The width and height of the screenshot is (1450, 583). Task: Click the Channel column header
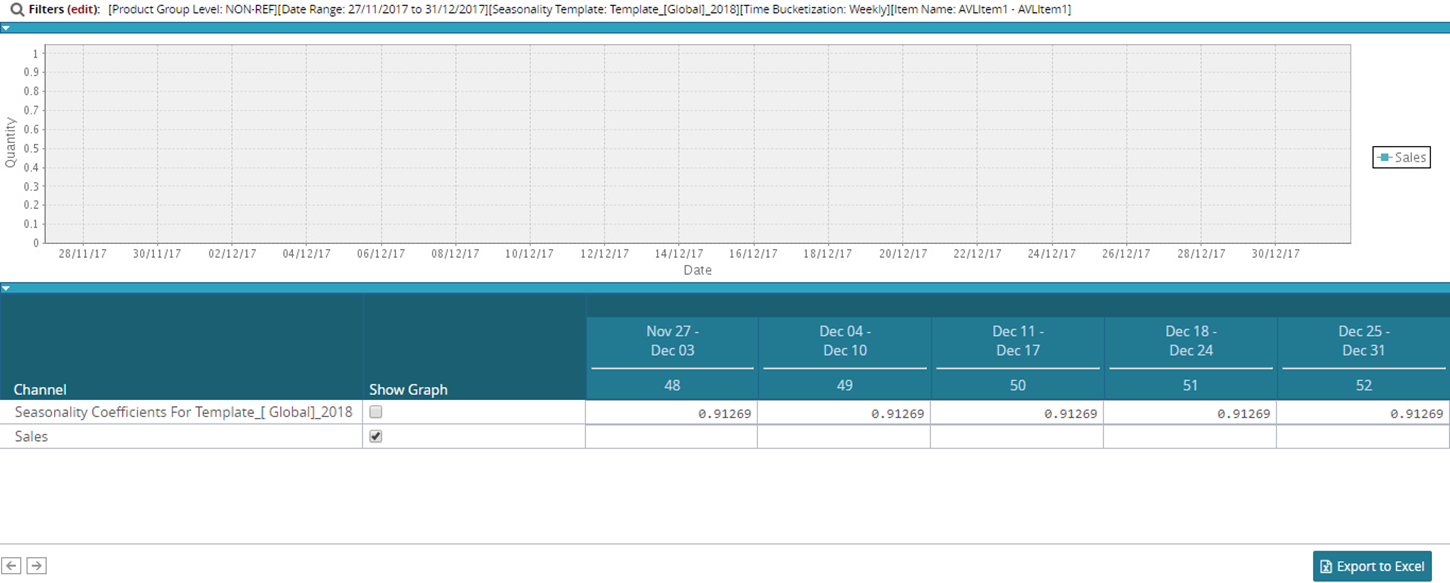tap(40, 389)
